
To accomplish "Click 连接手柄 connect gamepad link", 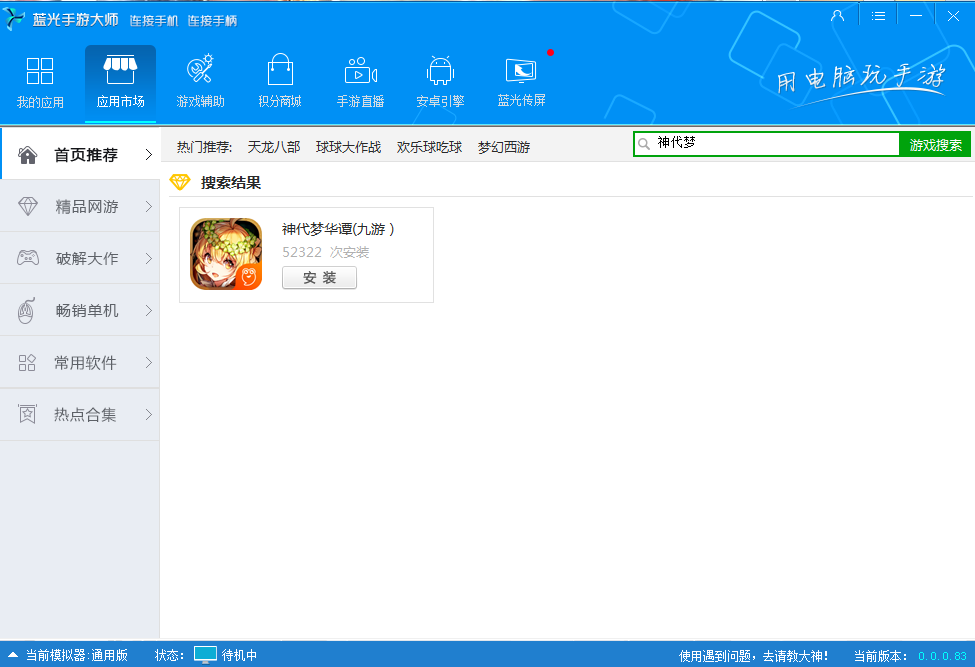I will coord(212,21).
